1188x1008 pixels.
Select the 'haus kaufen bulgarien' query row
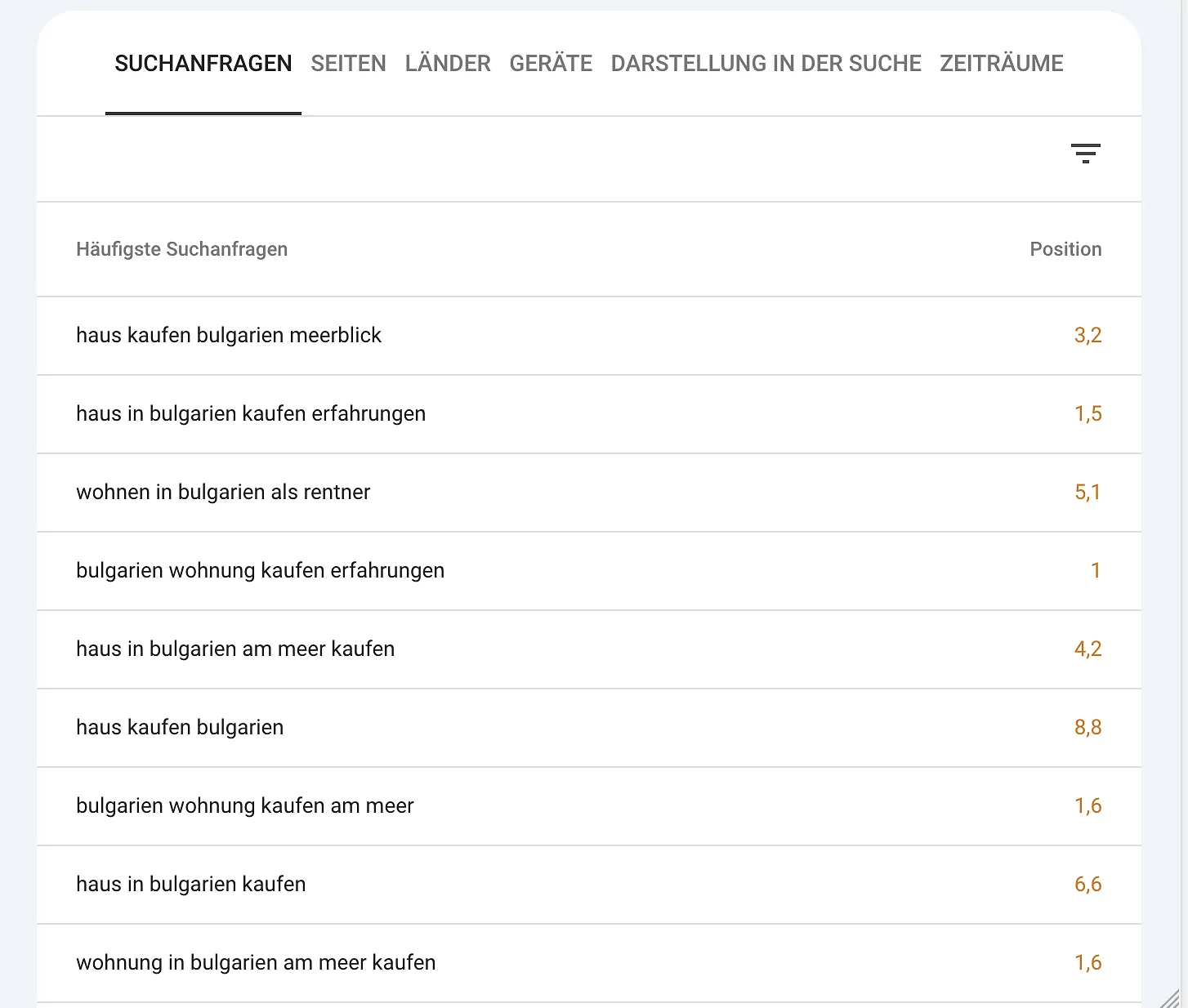click(180, 728)
